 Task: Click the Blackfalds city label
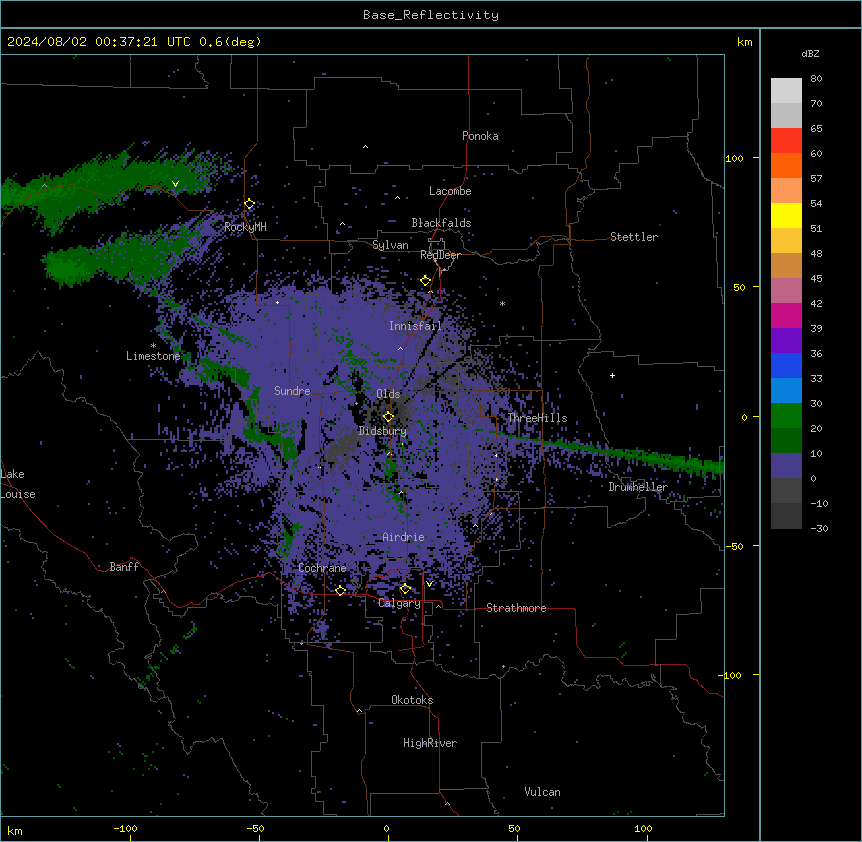441,223
